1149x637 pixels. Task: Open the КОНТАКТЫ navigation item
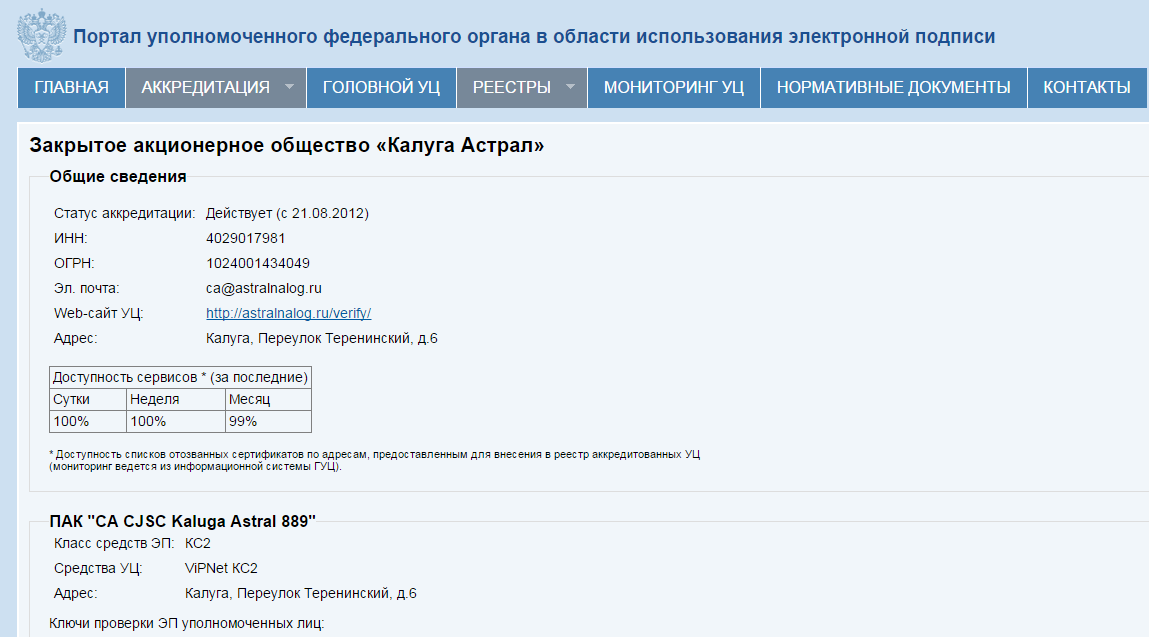coord(1086,87)
